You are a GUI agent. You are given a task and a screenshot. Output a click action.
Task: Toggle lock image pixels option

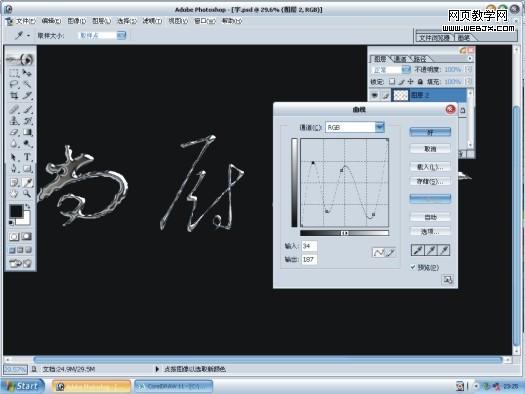click(x=401, y=81)
